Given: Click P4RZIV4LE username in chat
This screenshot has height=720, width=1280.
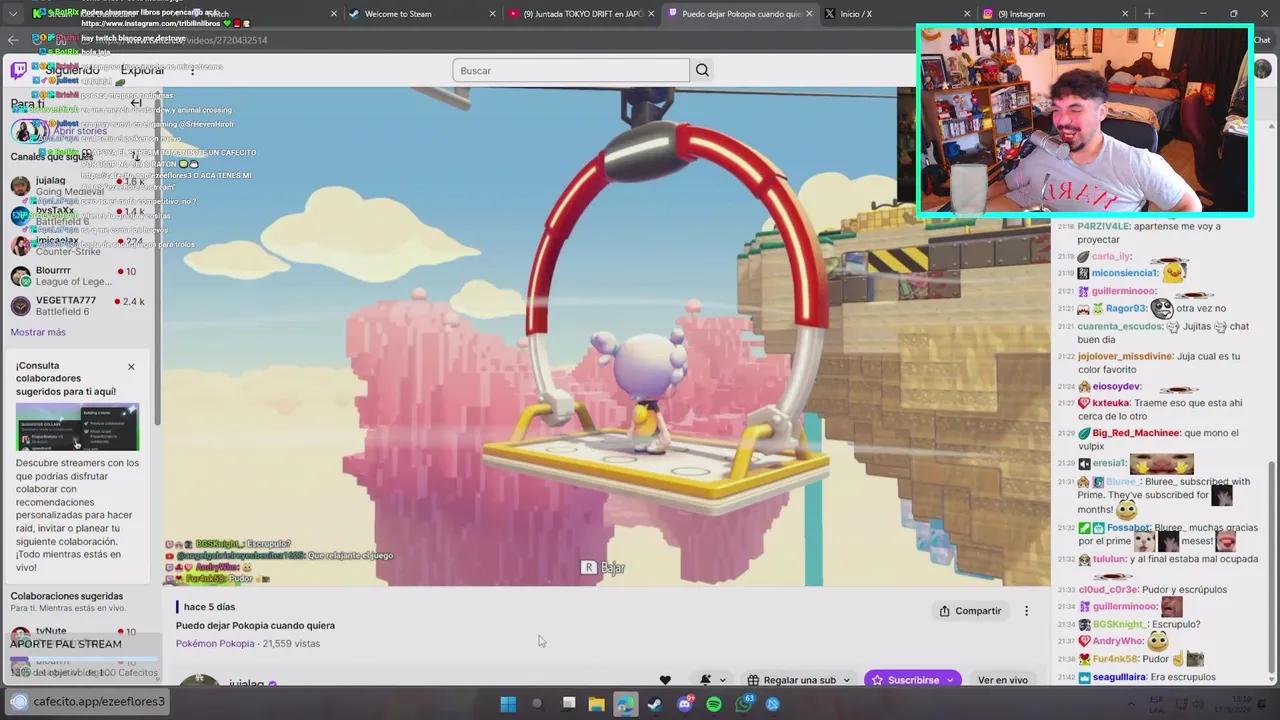Looking at the screenshot, I should point(1103,227).
